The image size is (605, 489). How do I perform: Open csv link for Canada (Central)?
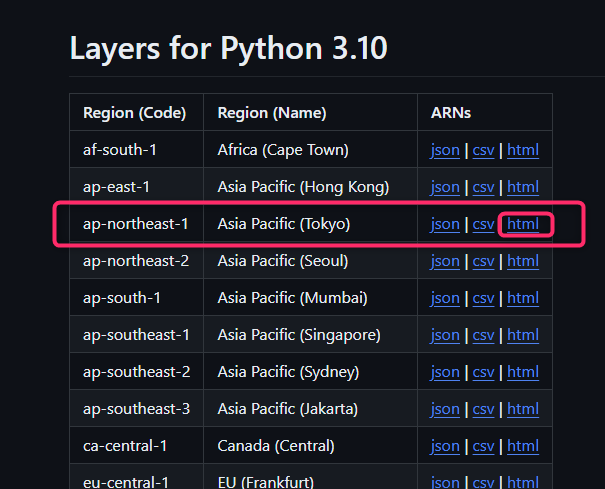point(483,447)
